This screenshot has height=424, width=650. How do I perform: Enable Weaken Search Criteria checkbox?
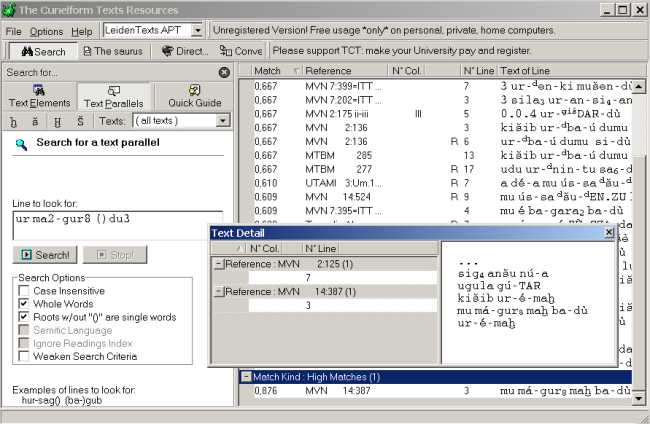pos(24,356)
